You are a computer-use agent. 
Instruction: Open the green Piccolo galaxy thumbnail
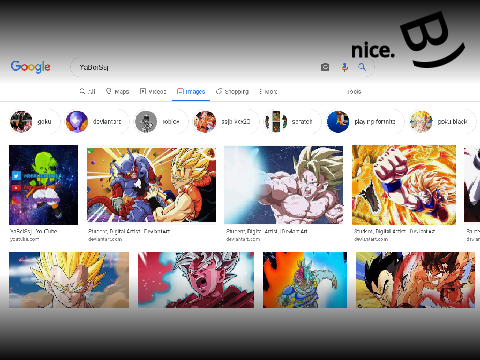coord(43,185)
